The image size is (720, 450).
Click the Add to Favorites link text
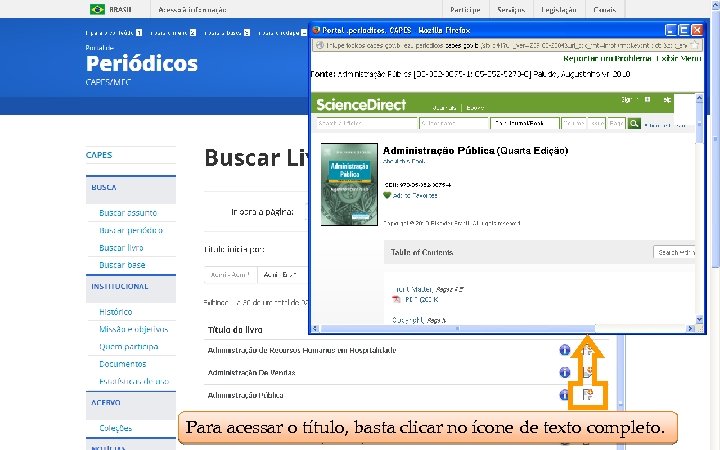(415, 195)
